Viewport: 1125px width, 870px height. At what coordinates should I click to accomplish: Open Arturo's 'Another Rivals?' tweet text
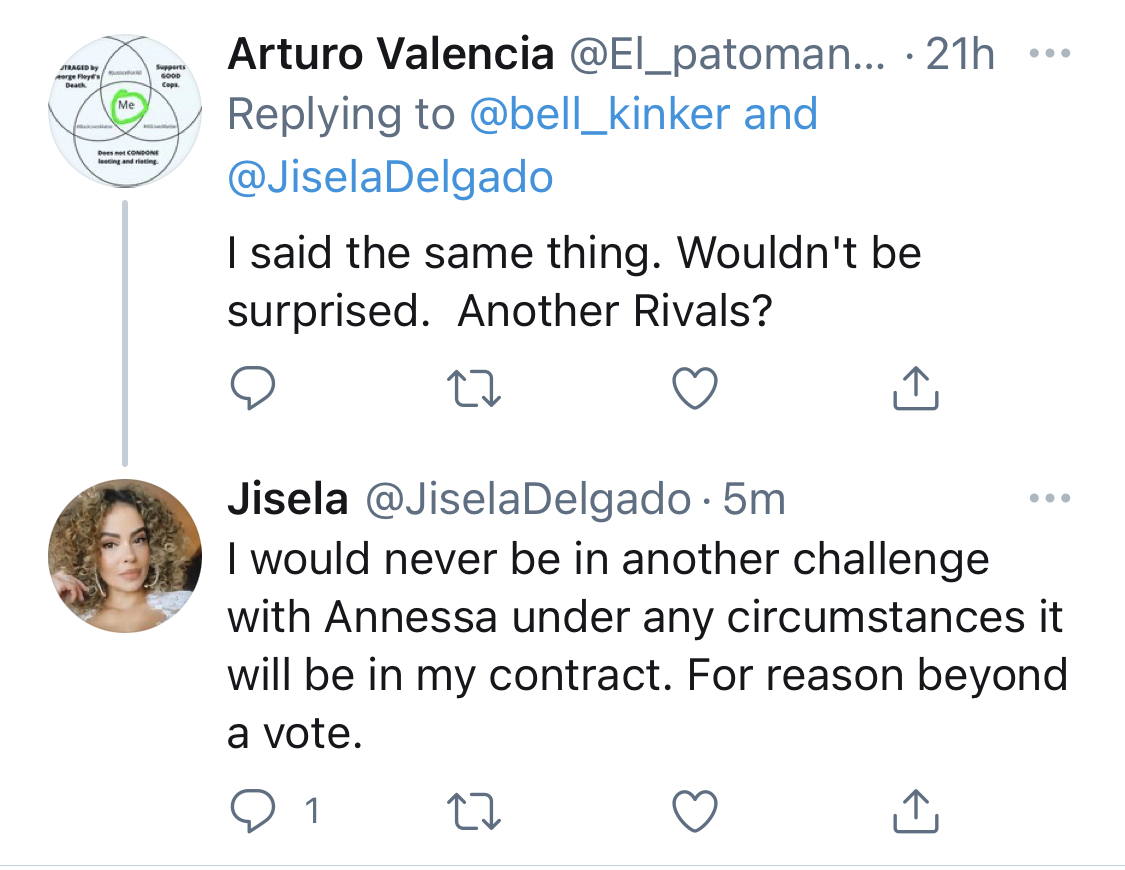[x=574, y=282]
